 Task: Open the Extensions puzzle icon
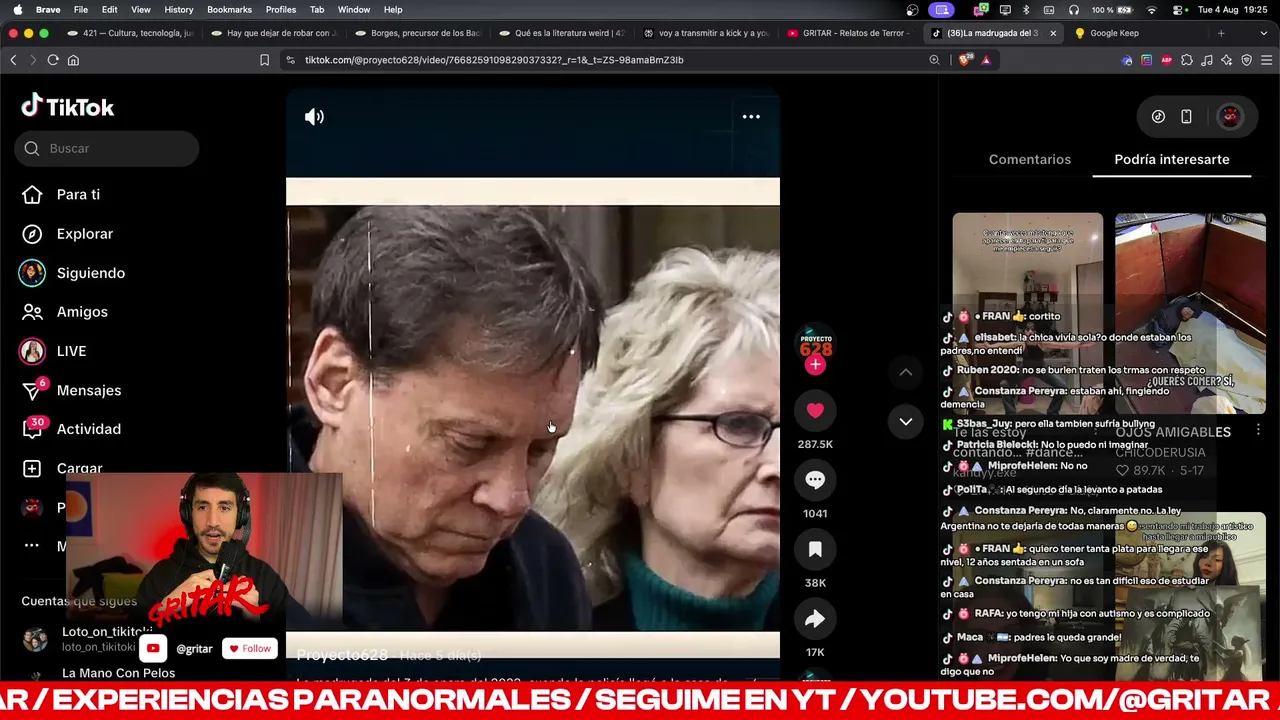tap(1187, 60)
